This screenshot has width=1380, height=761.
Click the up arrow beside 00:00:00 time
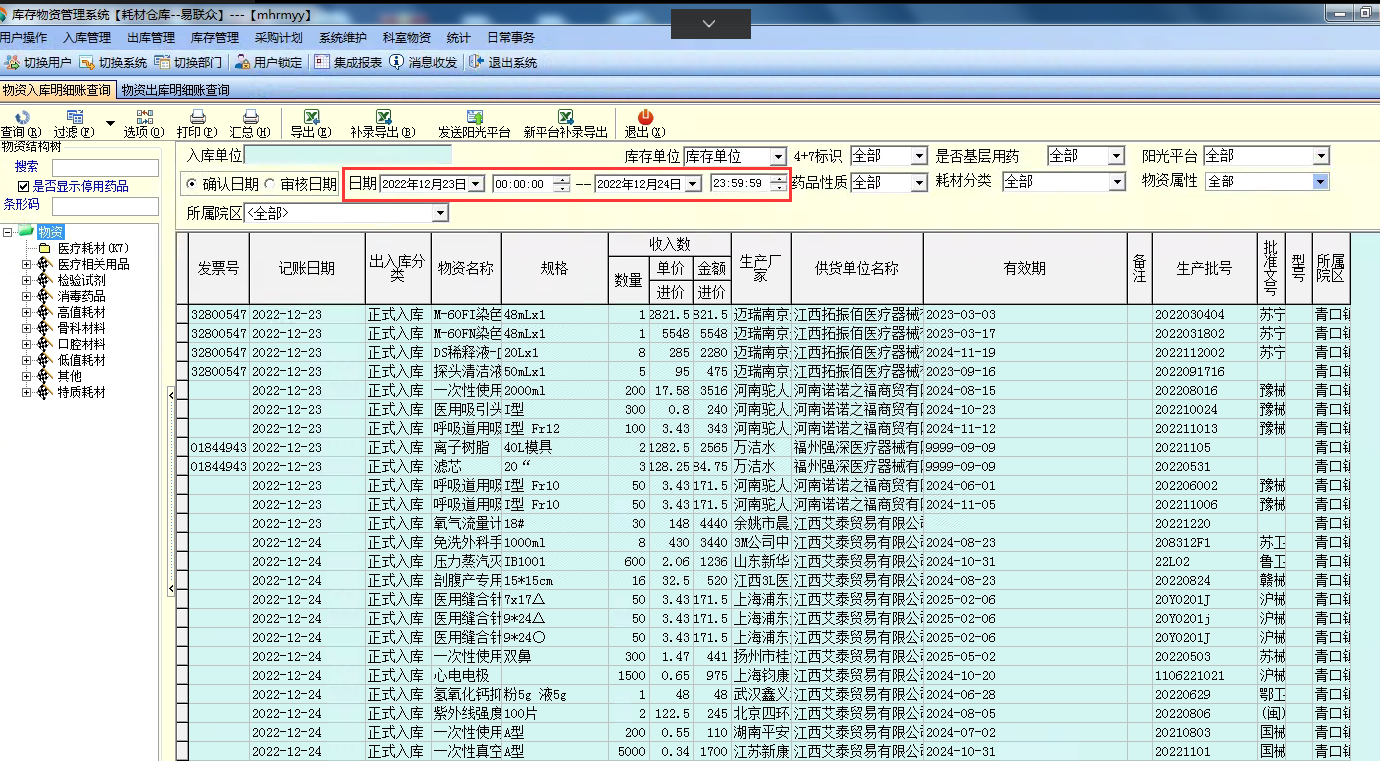(x=562, y=180)
